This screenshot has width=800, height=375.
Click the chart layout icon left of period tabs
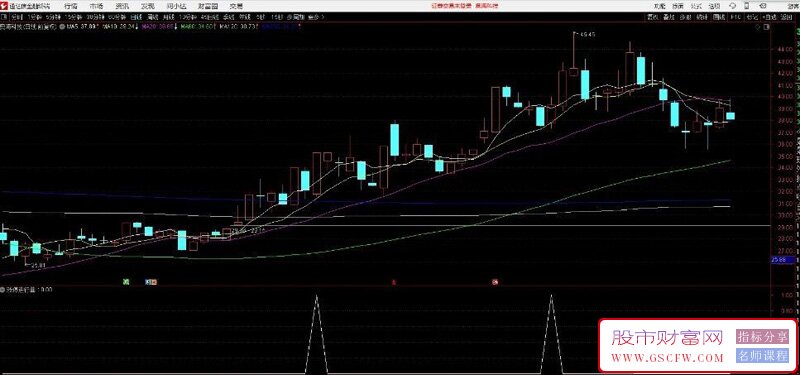tap(4, 17)
